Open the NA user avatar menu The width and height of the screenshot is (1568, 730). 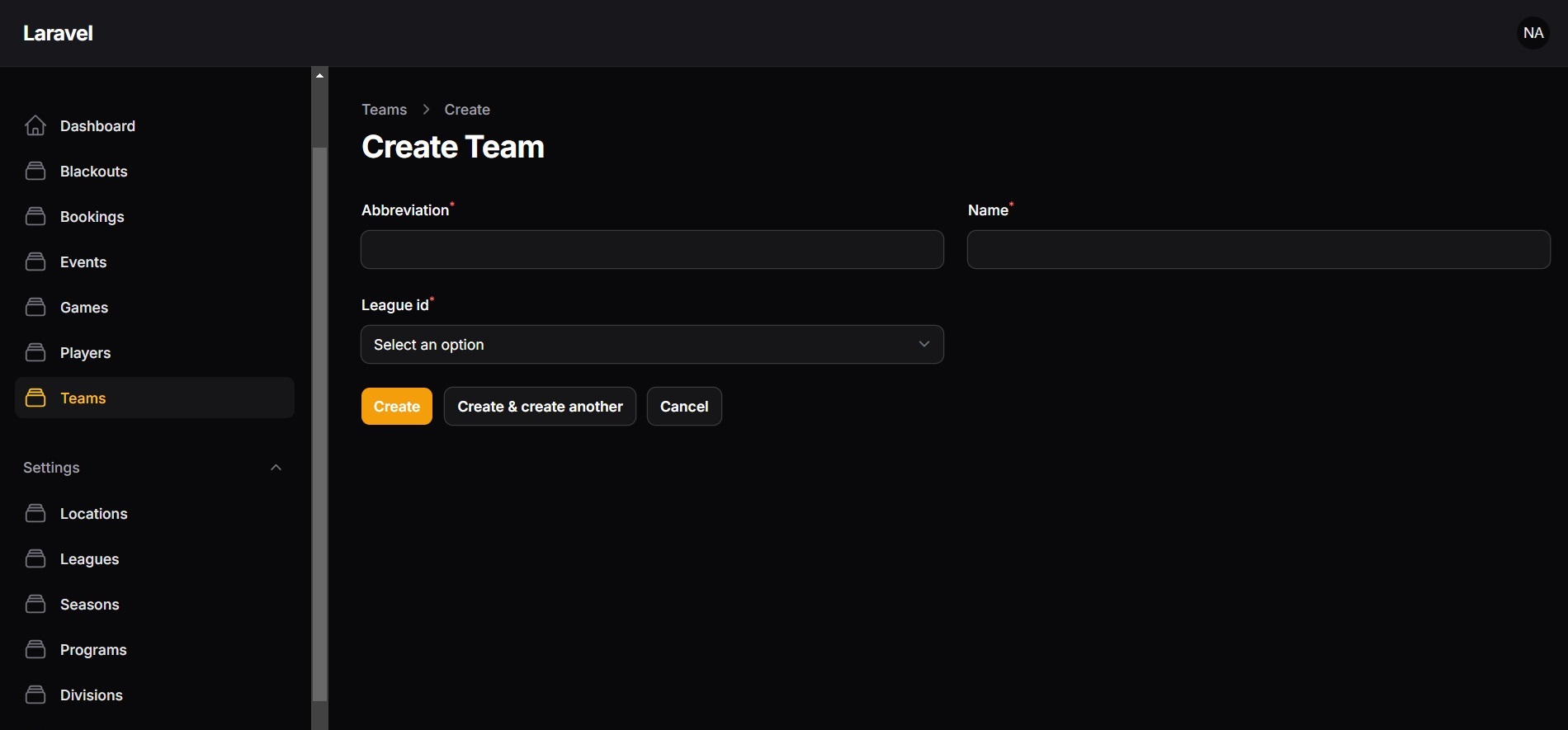point(1533,33)
